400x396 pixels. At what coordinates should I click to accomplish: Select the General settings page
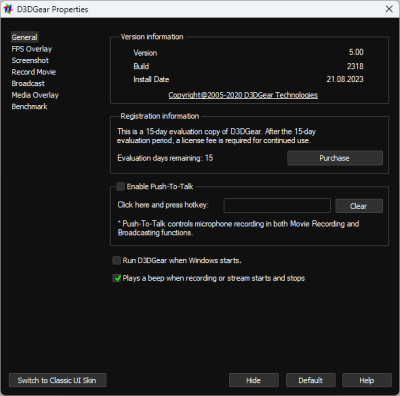pos(25,37)
